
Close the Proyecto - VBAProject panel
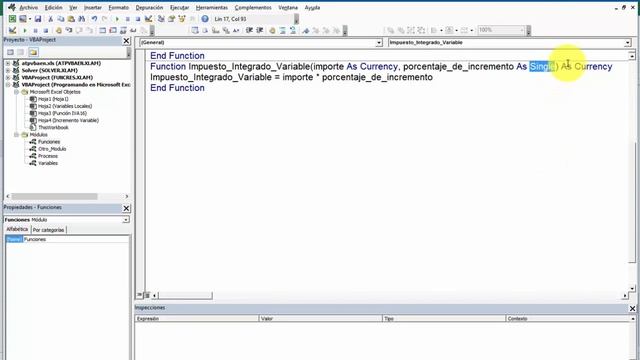[x=126, y=41]
